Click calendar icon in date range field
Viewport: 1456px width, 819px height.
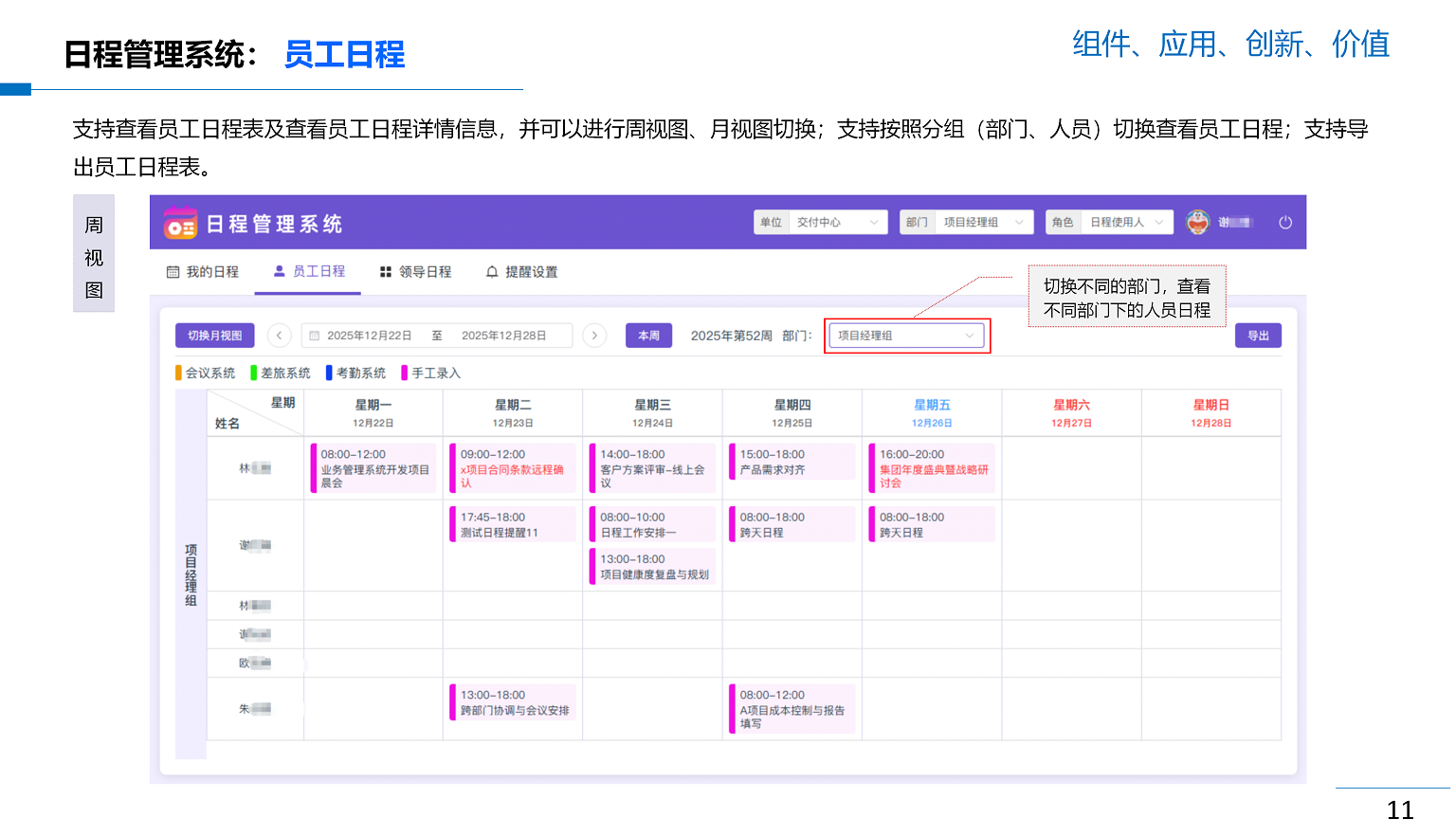click(315, 336)
